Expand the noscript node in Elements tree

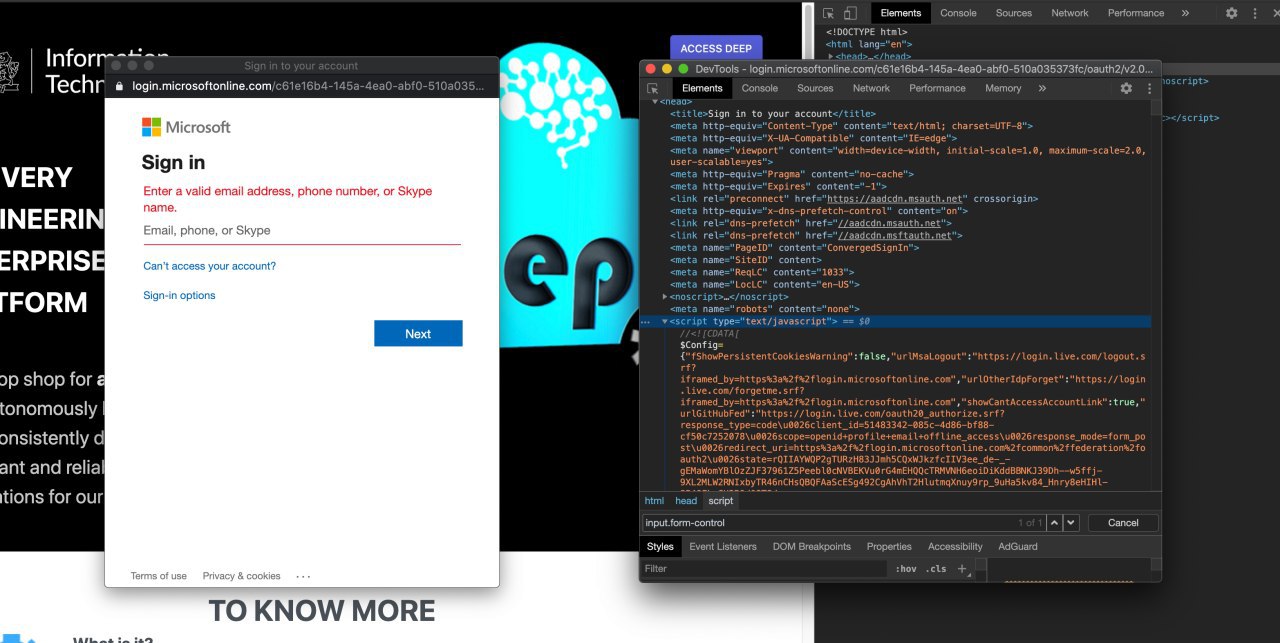(666, 297)
